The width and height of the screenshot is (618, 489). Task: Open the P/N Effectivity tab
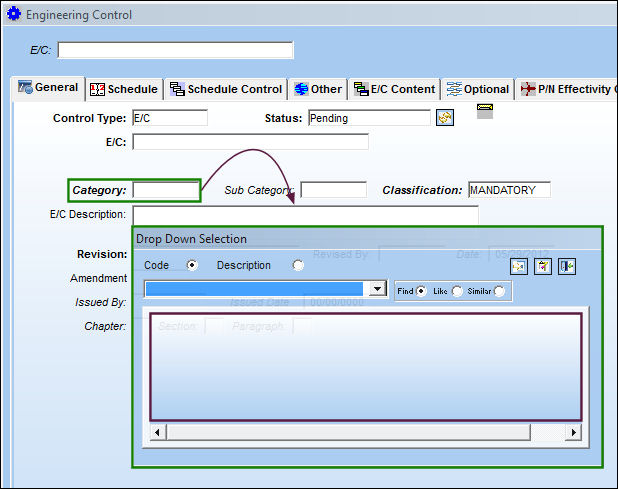pyautogui.click(x=568, y=89)
